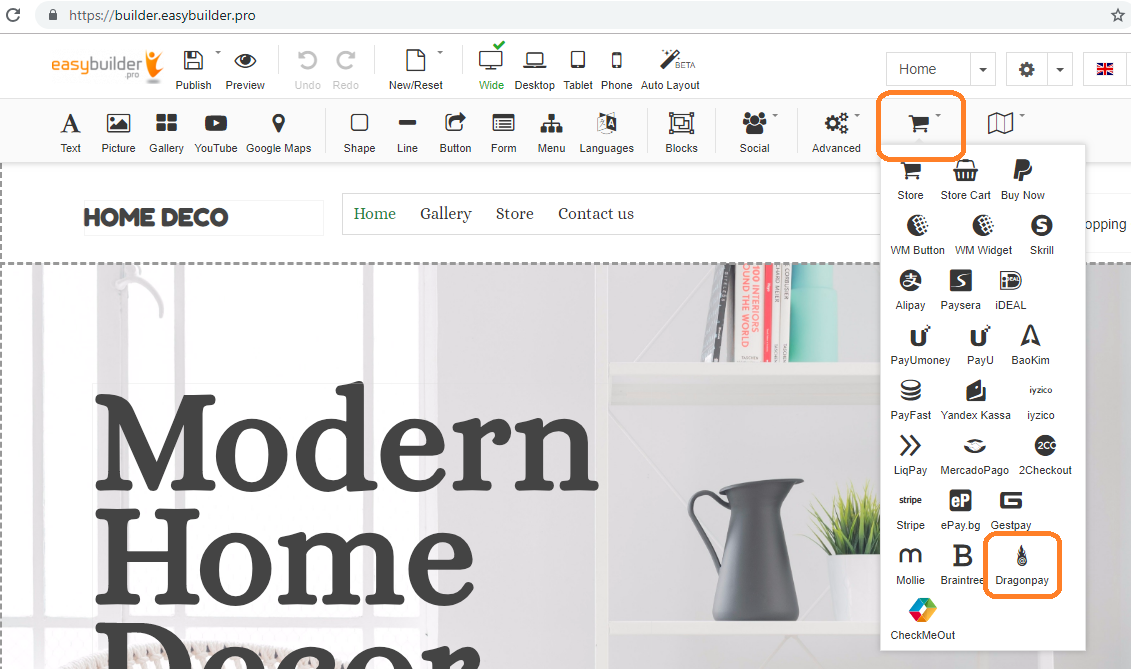The width and height of the screenshot is (1131, 669).
Task: Select ePay.bg payment option
Action: coord(960,510)
